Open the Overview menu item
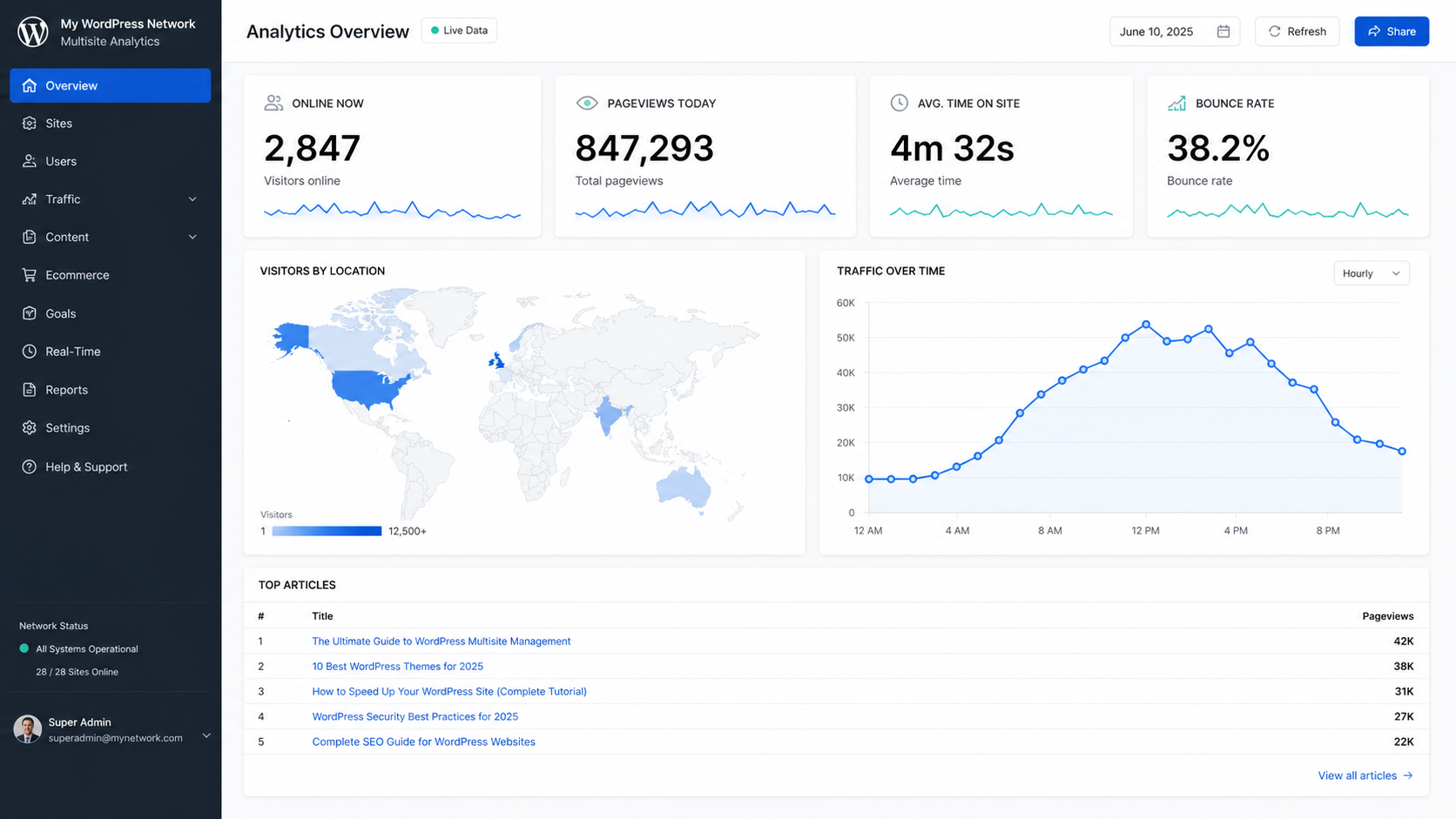This screenshot has width=1456, height=819. (111, 85)
